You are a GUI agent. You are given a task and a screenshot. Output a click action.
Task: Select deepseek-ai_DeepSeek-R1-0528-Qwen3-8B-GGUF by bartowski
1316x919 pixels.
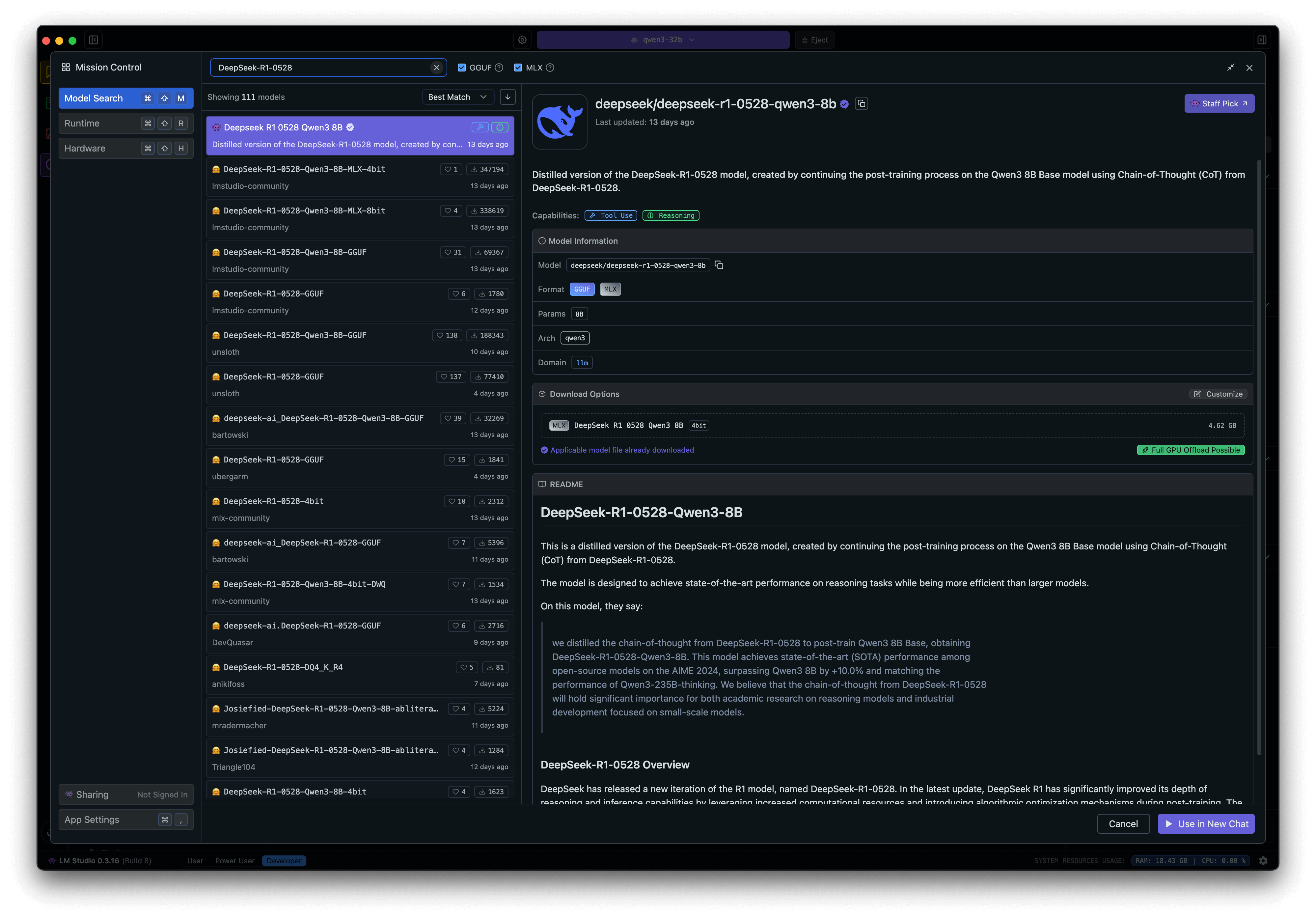pyautogui.click(x=360, y=427)
